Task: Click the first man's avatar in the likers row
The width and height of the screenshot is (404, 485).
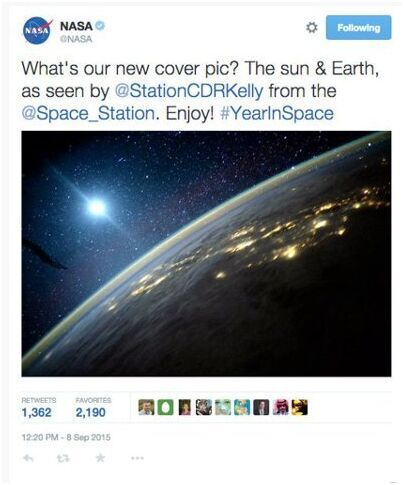Action: (x=146, y=407)
